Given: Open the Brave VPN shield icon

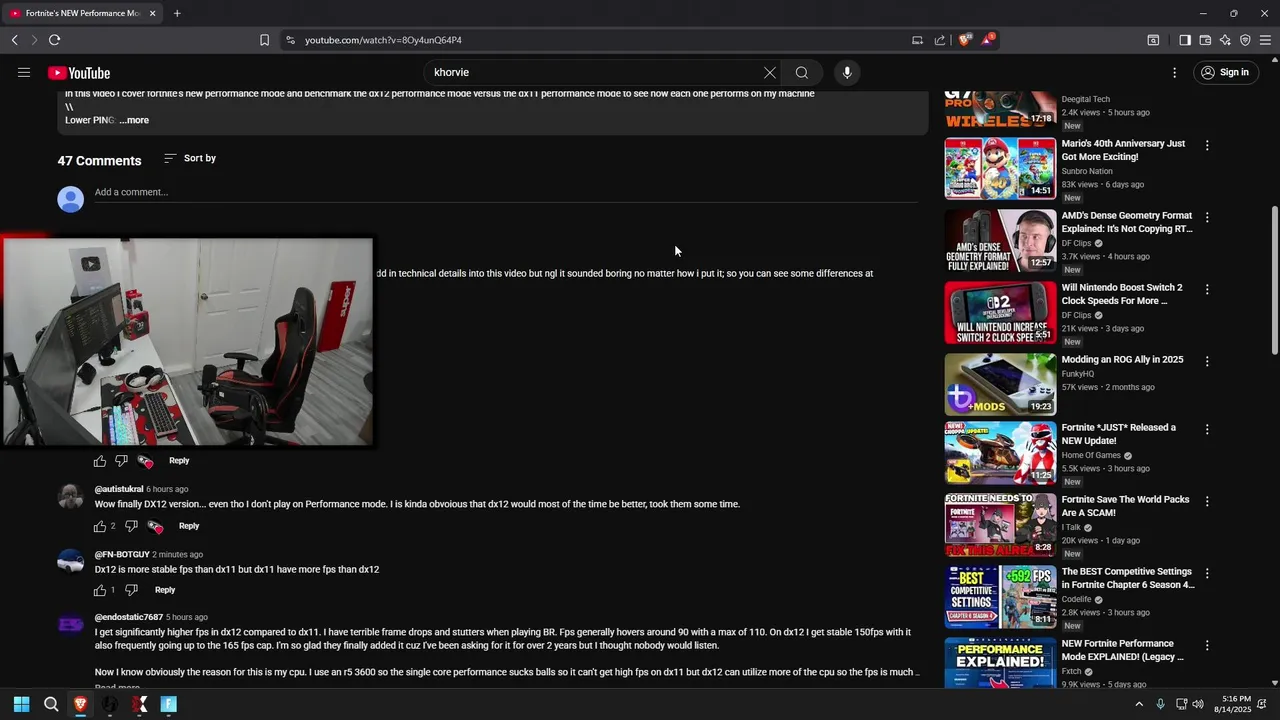Looking at the screenshot, I should (1245, 40).
